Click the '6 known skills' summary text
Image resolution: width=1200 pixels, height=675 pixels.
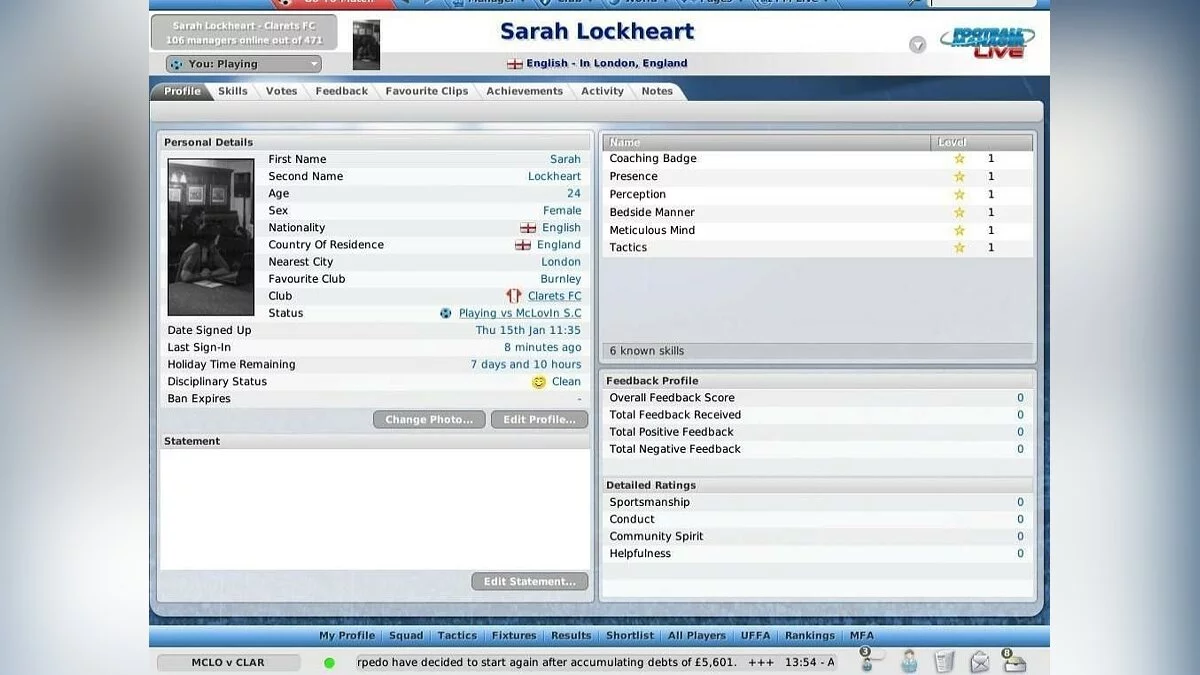647,351
